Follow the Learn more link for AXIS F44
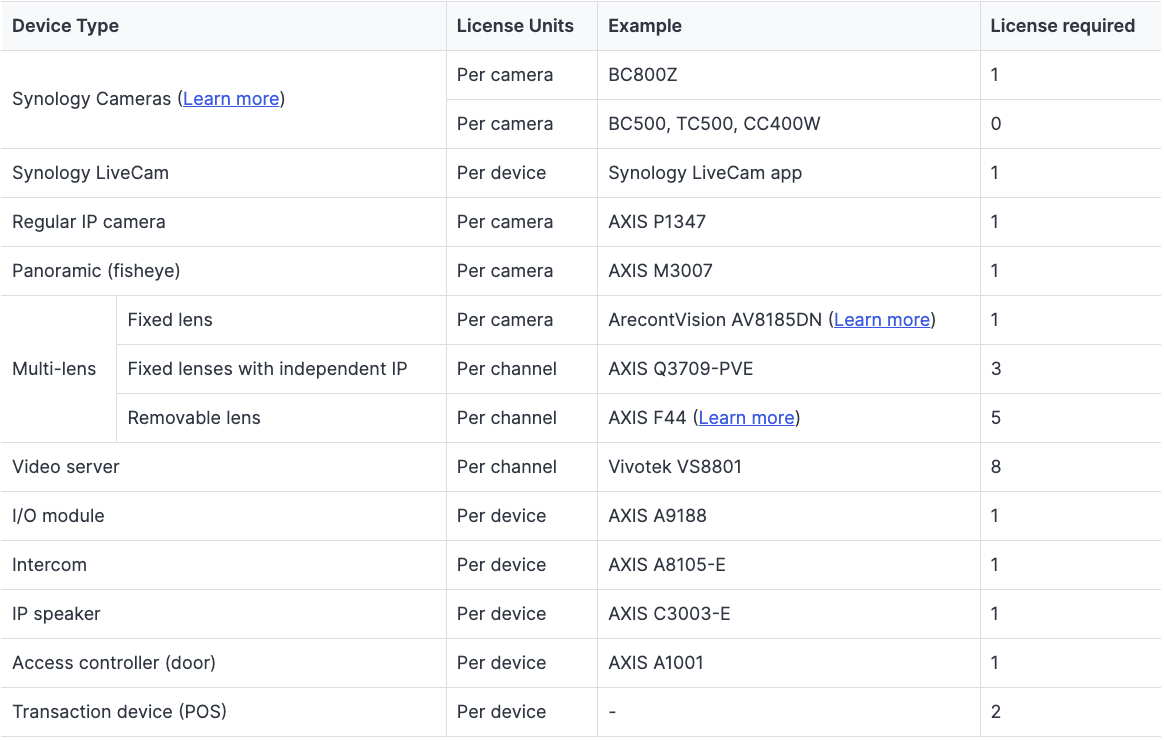The width and height of the screenshot is (1164, 740). point(746,418)
